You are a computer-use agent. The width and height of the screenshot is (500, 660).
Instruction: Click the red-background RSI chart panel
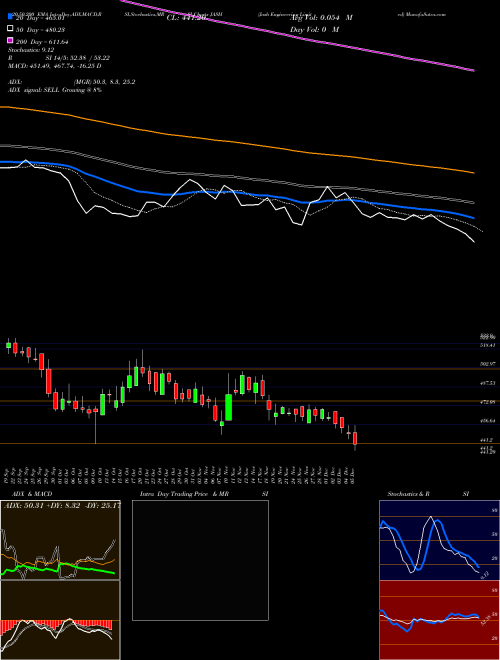click(x=439, y=620)
